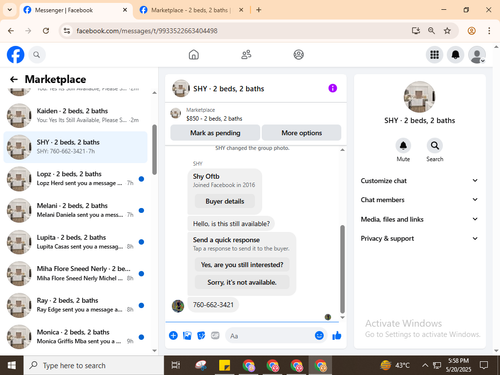Click Mark as pending button
The width and height of the screenshot is (500, 375).
215,133
